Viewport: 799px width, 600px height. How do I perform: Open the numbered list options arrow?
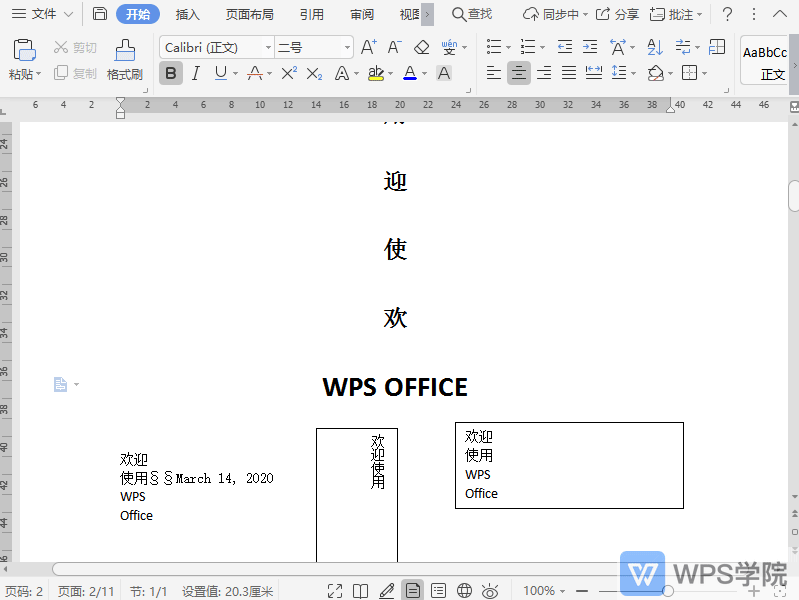coord(542,48)
